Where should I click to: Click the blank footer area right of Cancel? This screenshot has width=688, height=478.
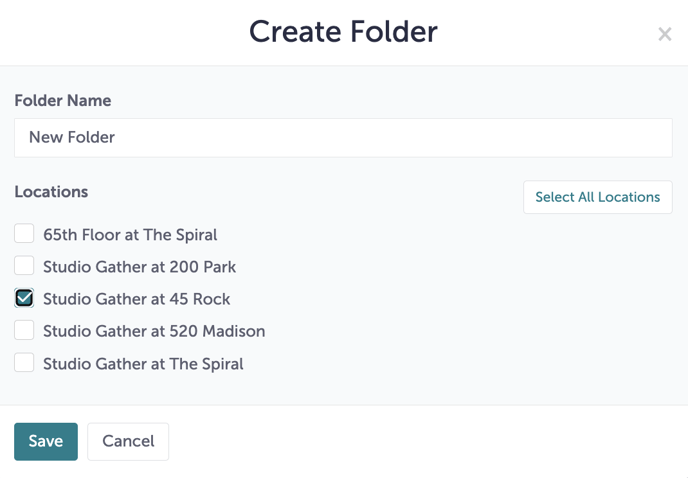pyautogui.click(x=420, y=441)
